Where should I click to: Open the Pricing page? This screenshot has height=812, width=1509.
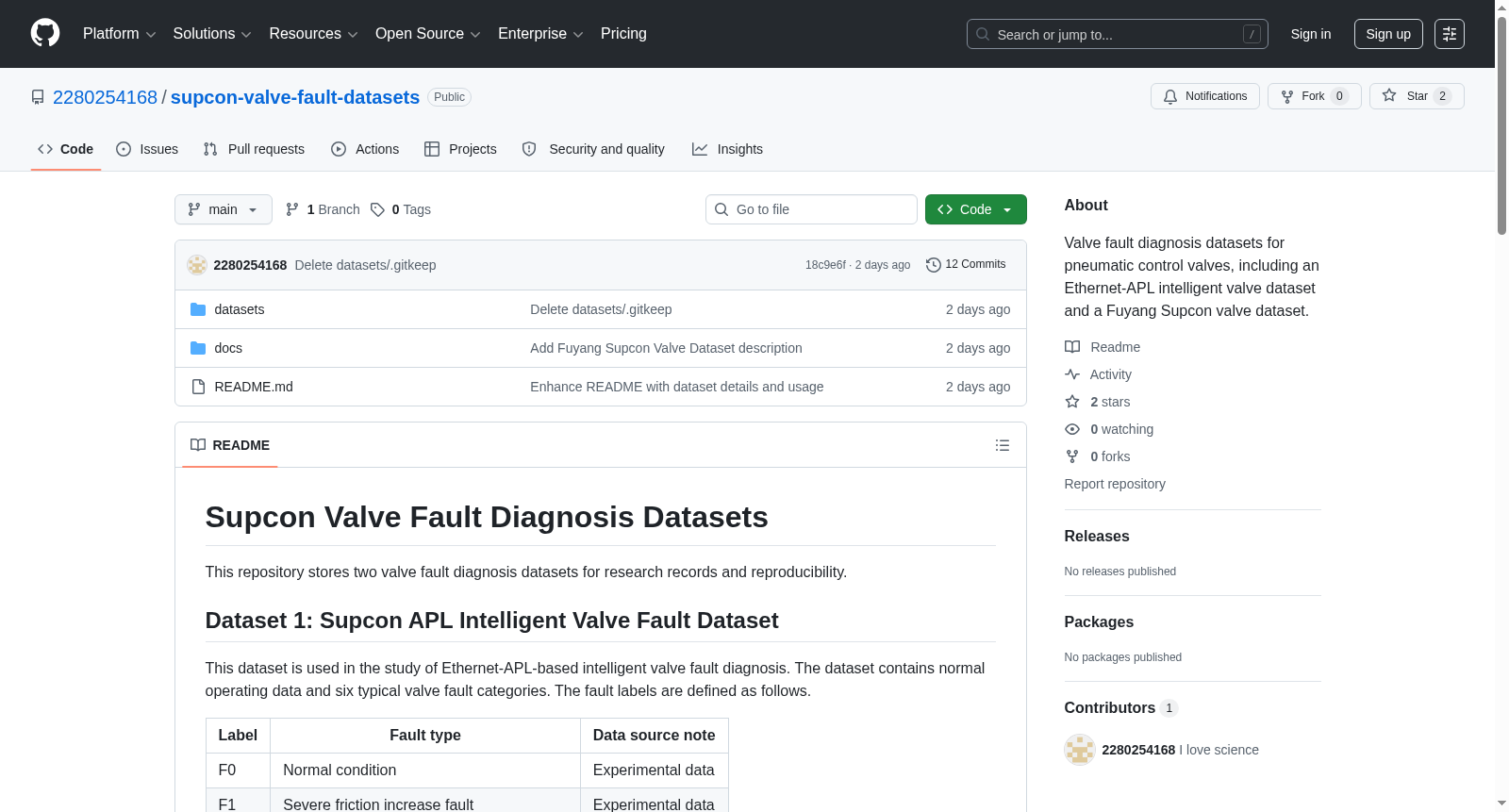tap(623, 34)
